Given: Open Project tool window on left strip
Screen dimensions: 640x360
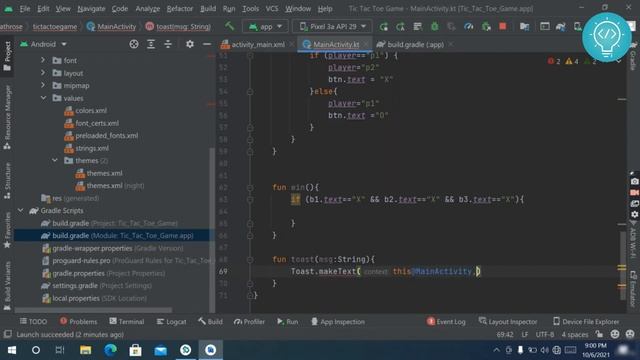Looking at the screenshot, I should (x=7, y=56).
